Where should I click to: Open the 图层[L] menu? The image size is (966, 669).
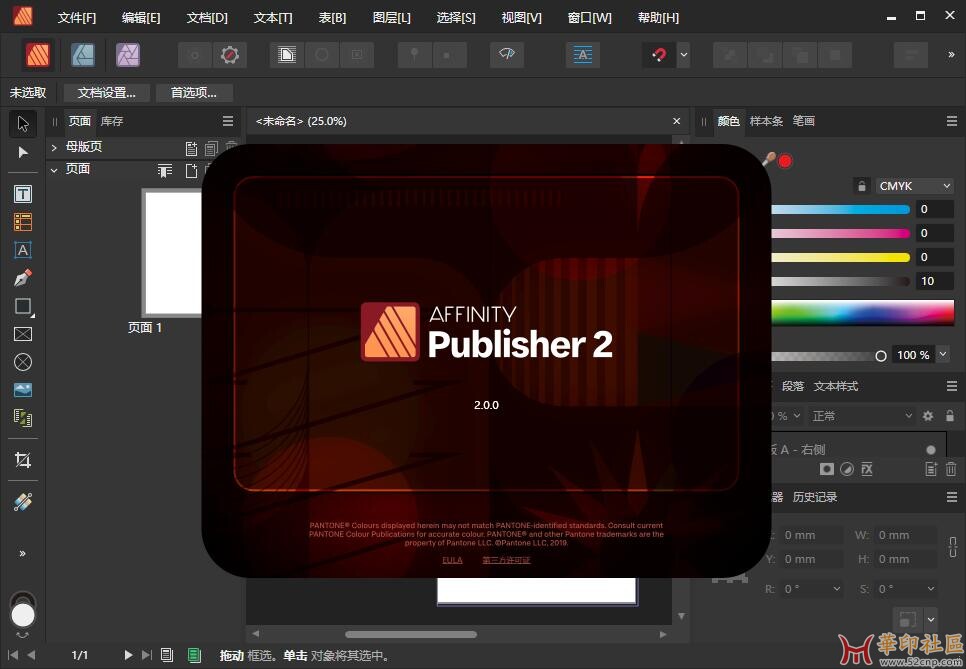[x=392, y=18]
